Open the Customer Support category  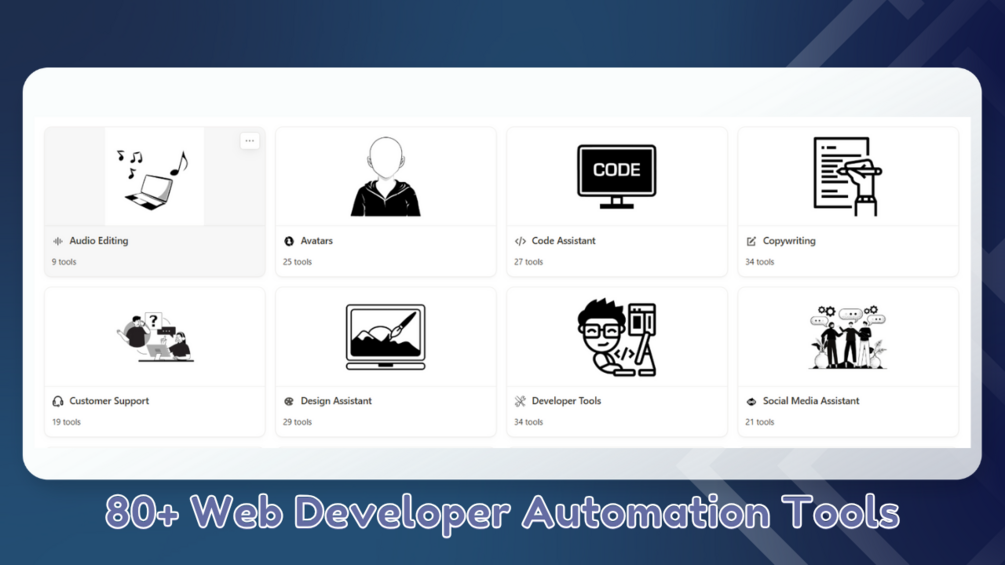(x=109, y=401)
